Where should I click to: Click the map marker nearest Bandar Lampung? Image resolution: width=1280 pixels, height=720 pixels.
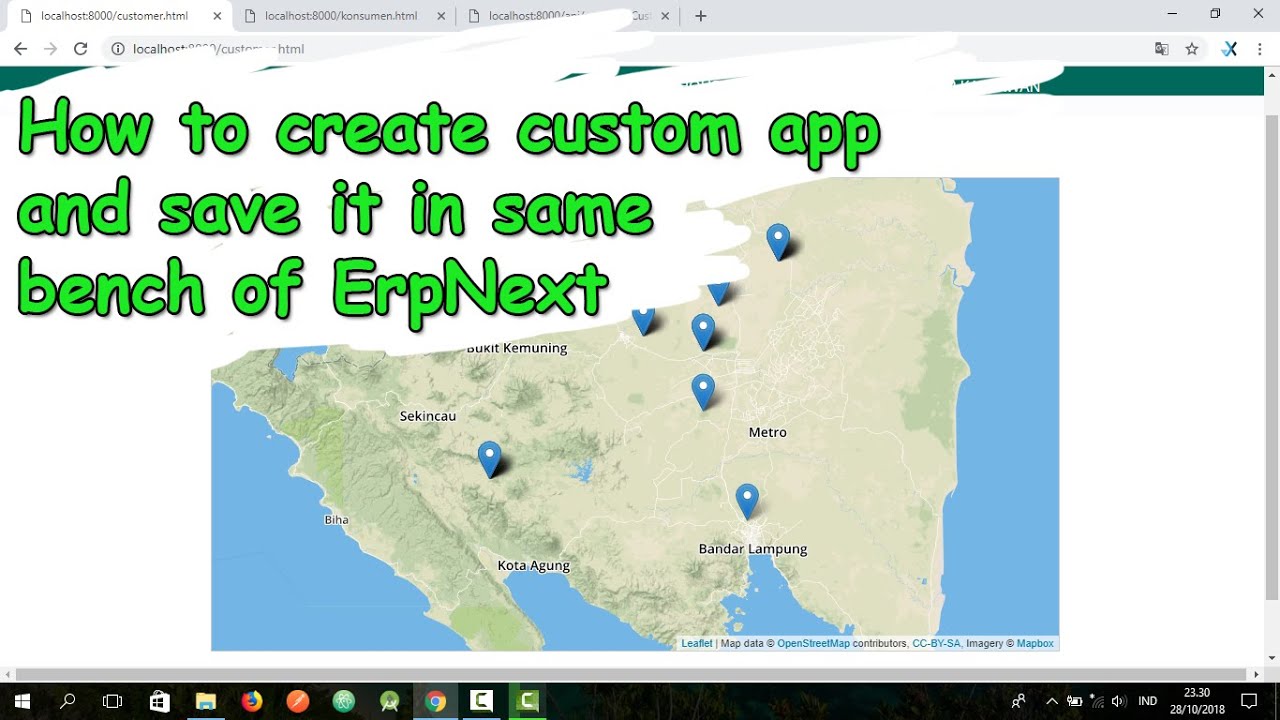click(x=747, y=502)
